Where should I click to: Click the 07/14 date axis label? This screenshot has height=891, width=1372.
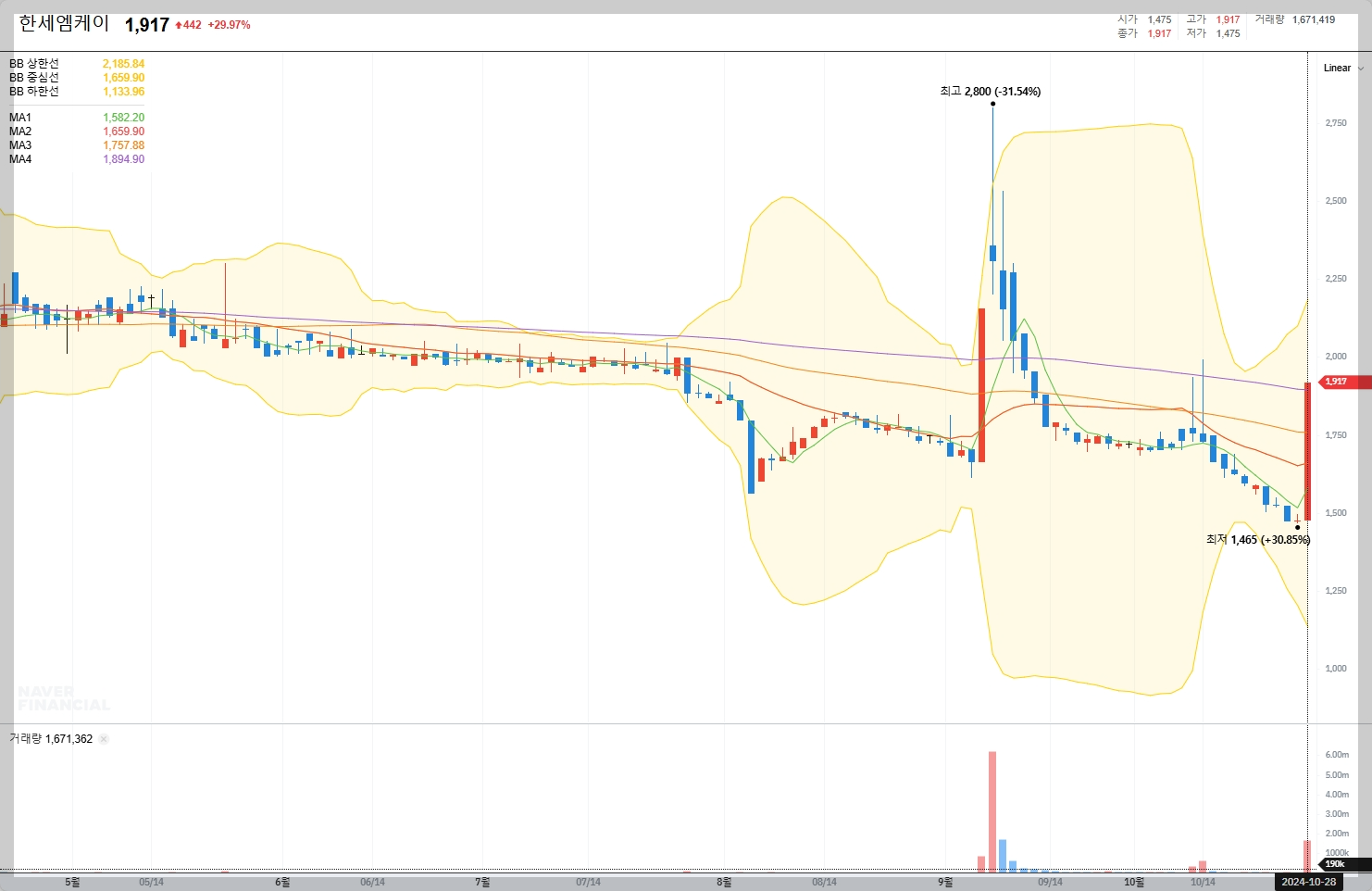(x=588, y=883)
